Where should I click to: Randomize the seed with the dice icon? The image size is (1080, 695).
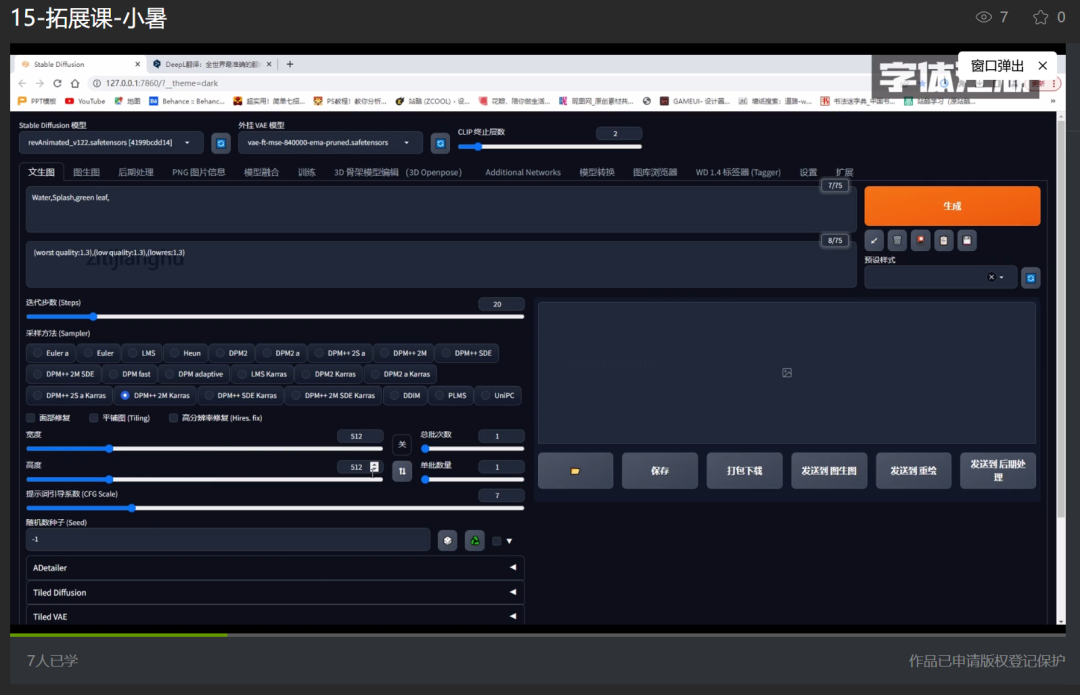click(448, 541)
